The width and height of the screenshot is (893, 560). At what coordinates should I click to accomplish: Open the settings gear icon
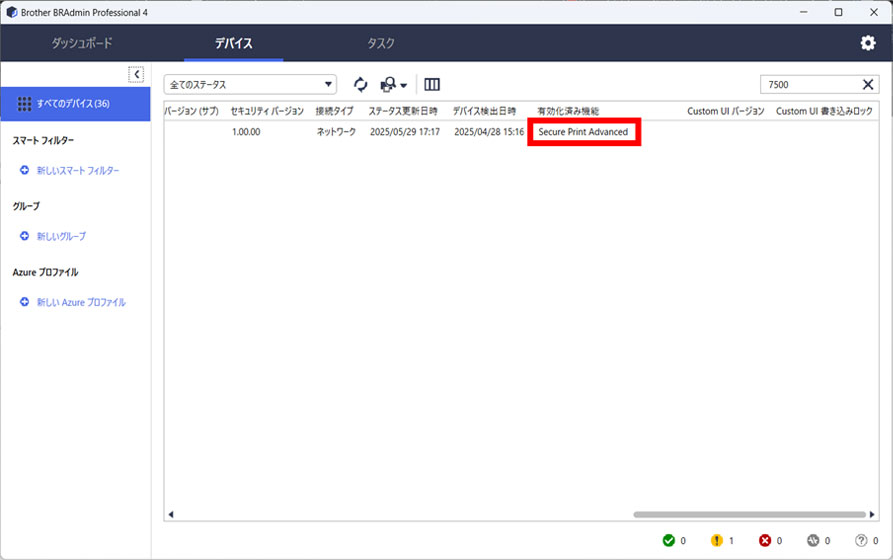(868, 43)
